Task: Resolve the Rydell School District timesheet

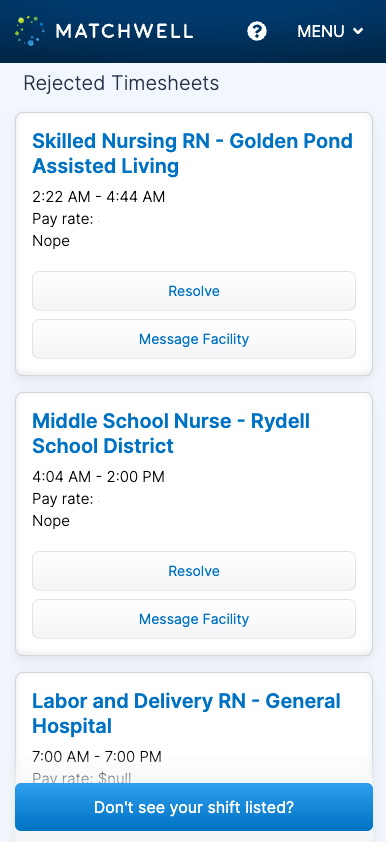Action: click(194, 571)
